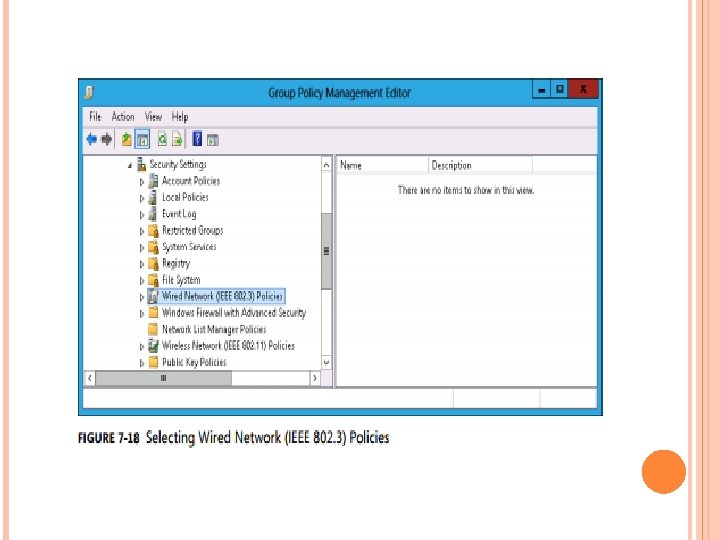
Task: Expand the Event Log node
Action: pyautogui.click(x=142, y=215)
